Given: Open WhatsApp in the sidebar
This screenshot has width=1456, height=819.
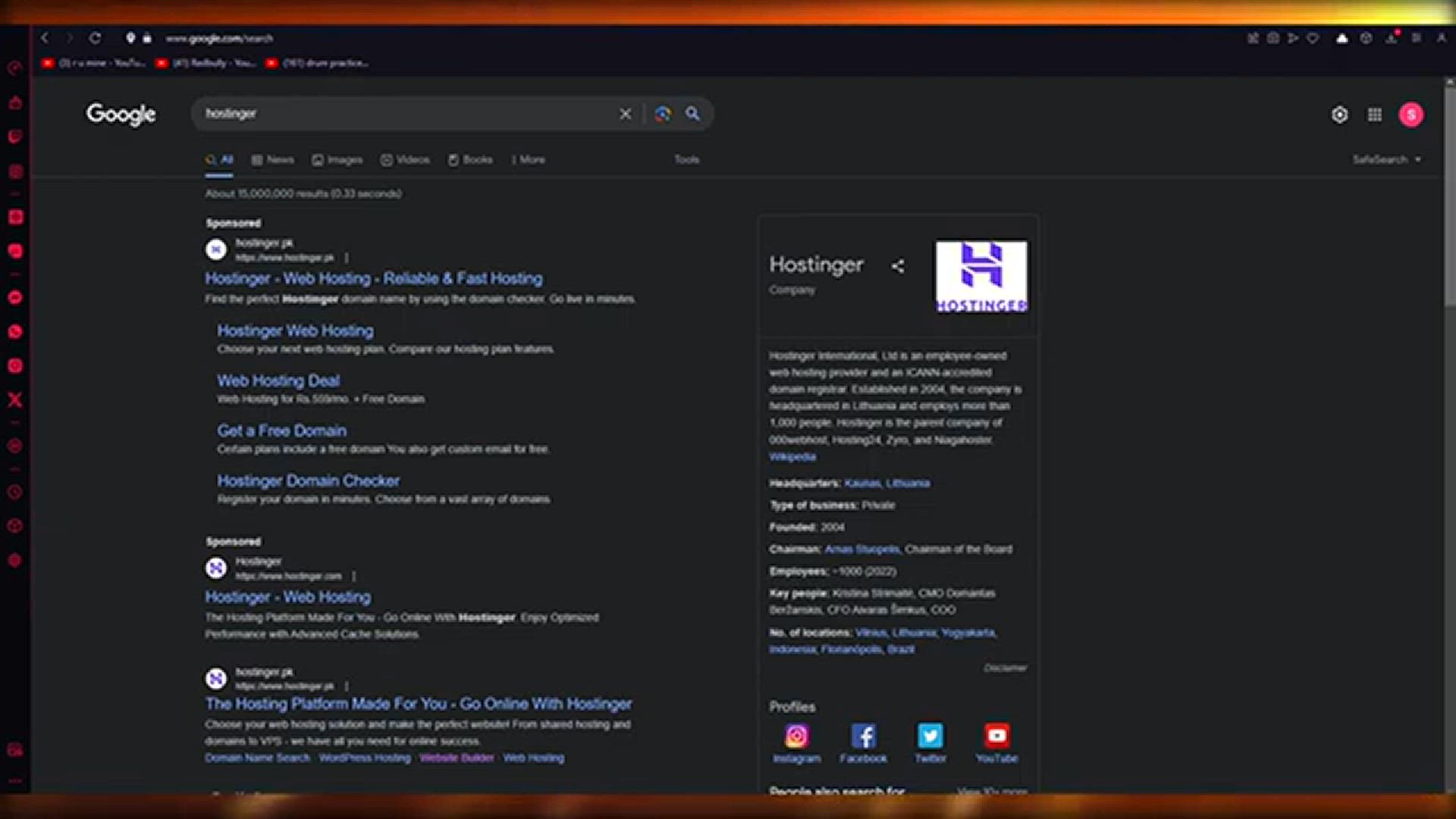Looking at the screenshot, I should (x=15, y=331).
